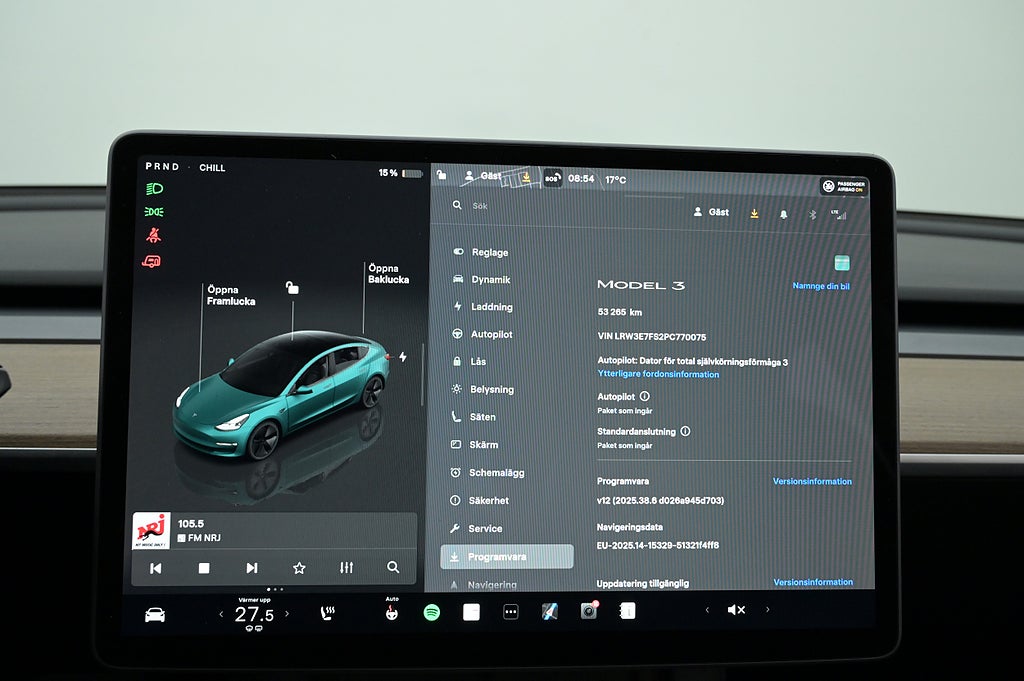Open the dashcam camera app icon
This screenshot has width=1024, height=681.
click(589, 611)
